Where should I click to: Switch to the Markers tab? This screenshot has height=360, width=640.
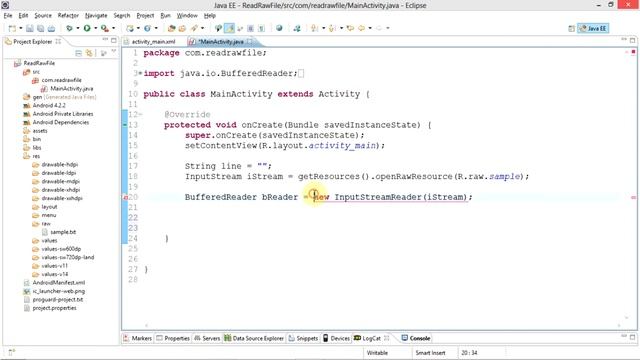point(138,338)
